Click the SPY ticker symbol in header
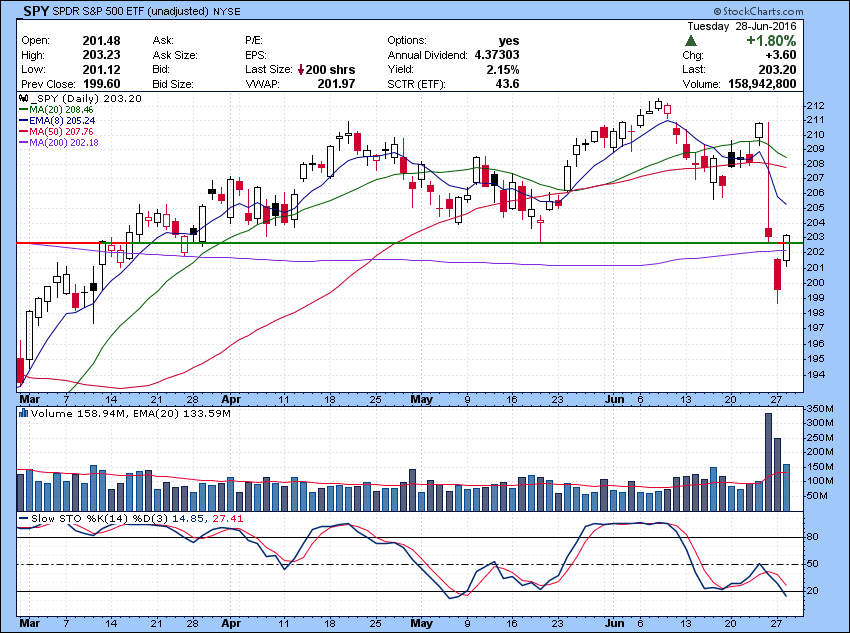 tap(36, 10)
